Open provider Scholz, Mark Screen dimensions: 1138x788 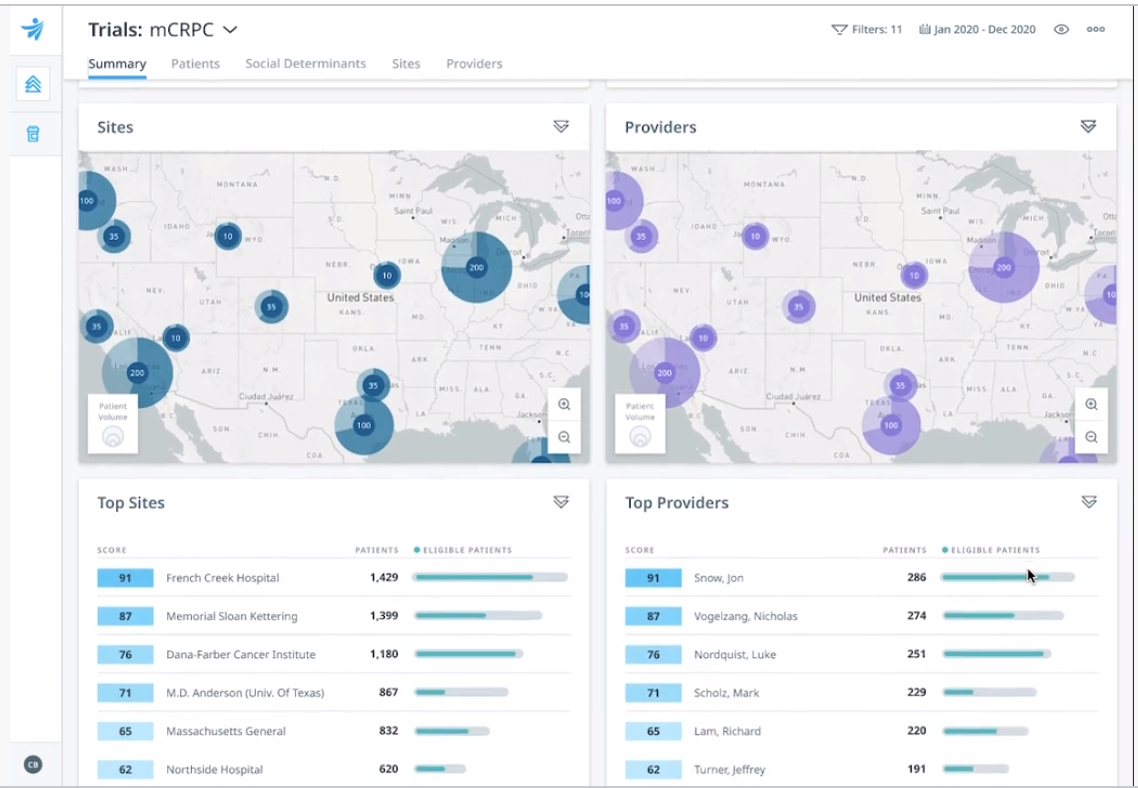tap(726, 693)
